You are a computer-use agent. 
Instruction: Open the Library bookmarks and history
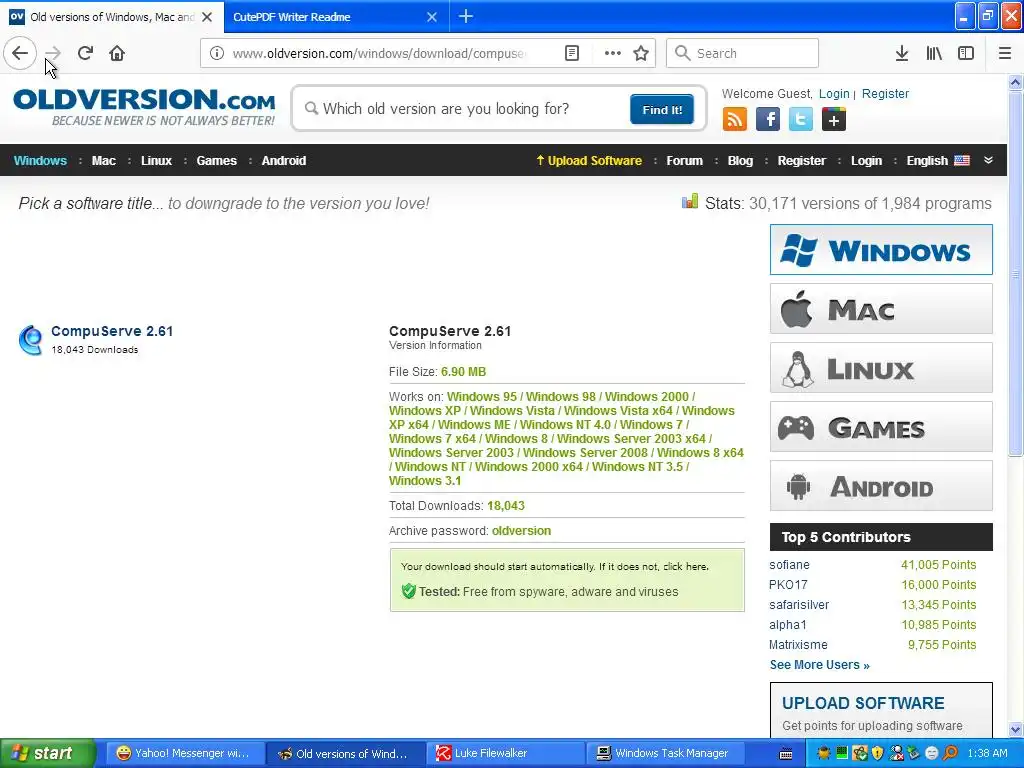pos(934,53)
